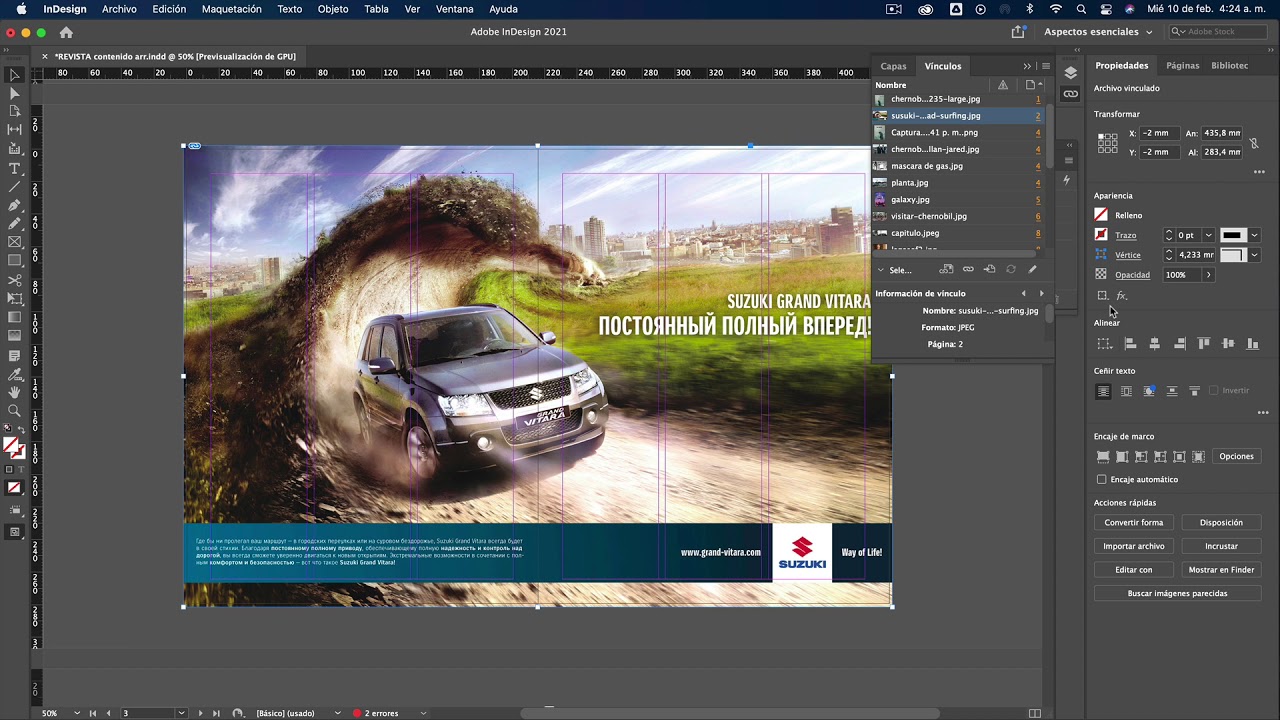Select jump object text wrap option
This screenshot has width=1280, height=720.
[1172, 391]
